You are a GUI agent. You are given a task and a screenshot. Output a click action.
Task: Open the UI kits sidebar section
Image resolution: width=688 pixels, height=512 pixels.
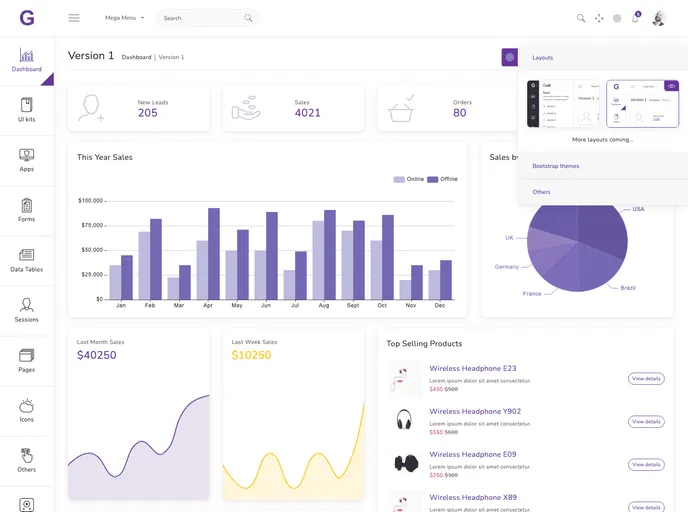pyautogui.click(x=27, y=110)
